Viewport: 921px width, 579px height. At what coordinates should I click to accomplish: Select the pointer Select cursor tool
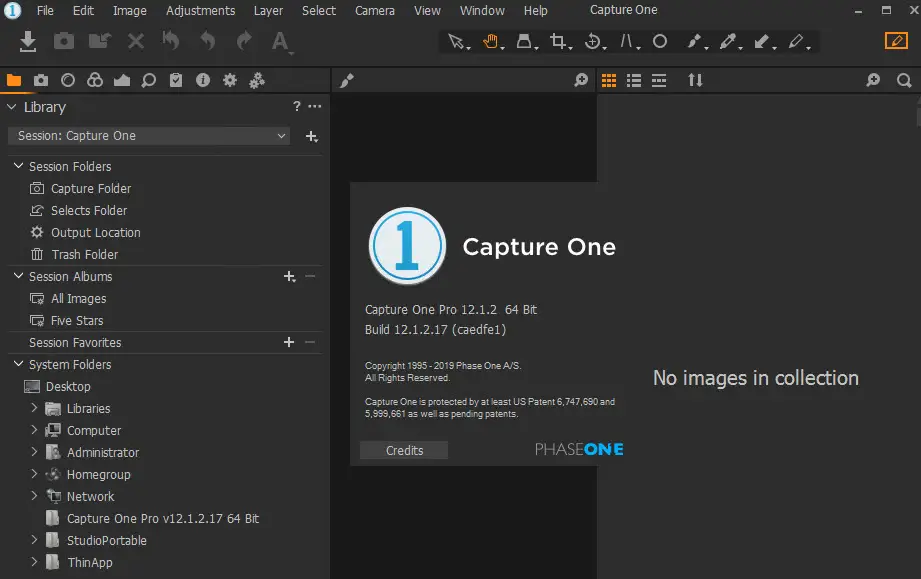point(458,42)
